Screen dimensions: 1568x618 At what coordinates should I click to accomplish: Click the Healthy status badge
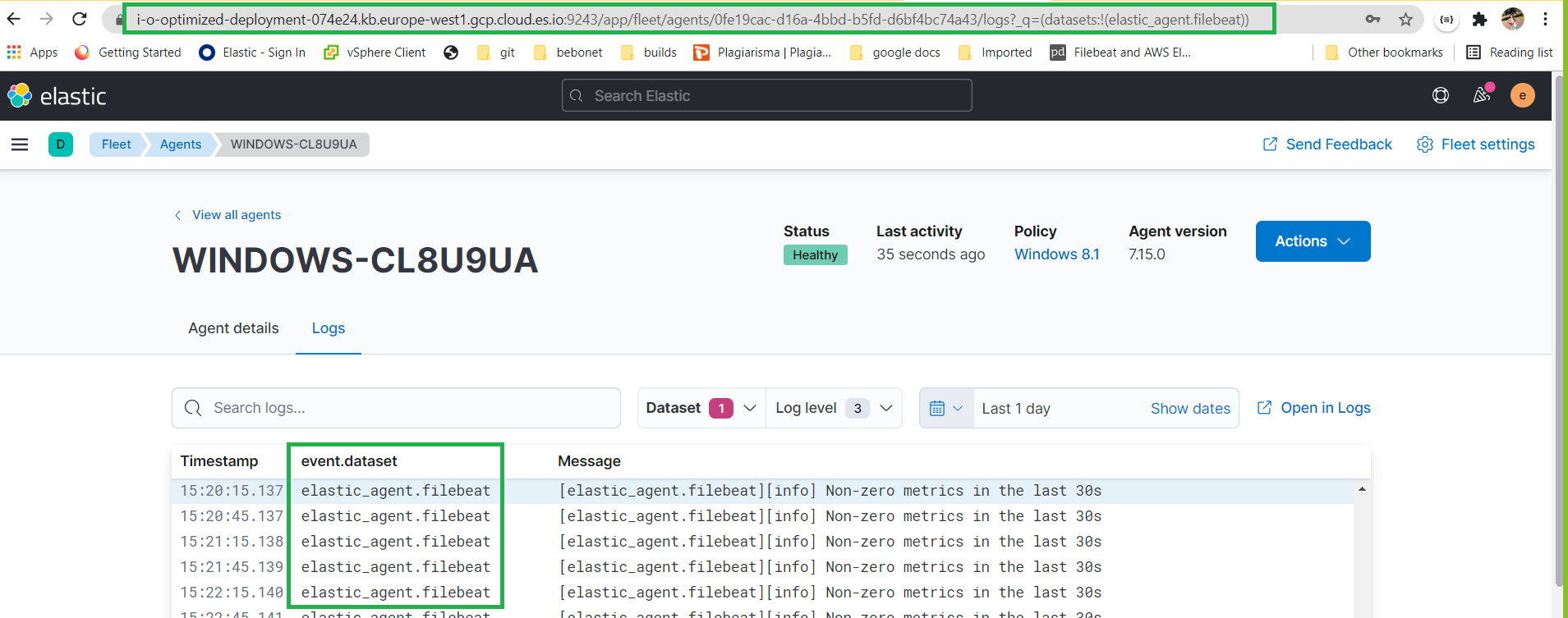click(815, 255)
